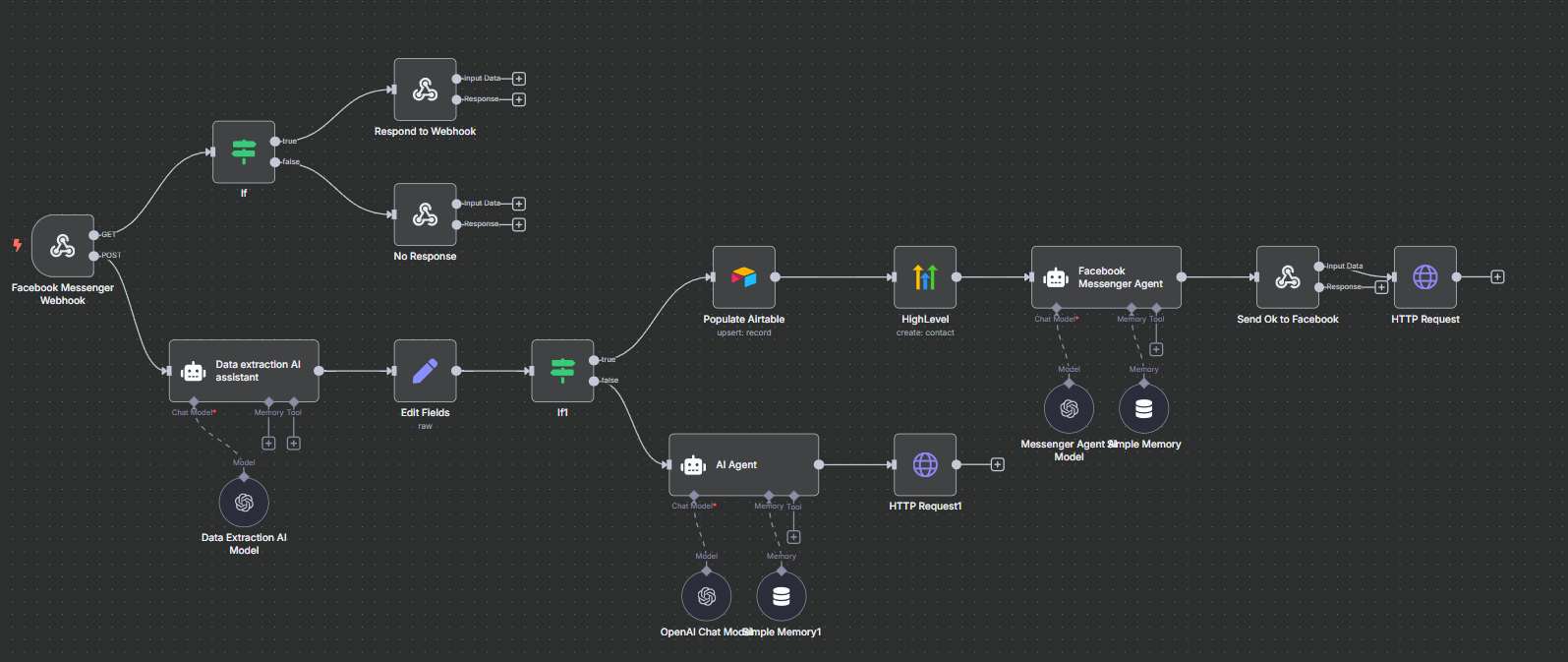Viewport: 1568px width, 662px height.
Task: Open the Send Ok to Facebook node
Action: (1288, 277)
